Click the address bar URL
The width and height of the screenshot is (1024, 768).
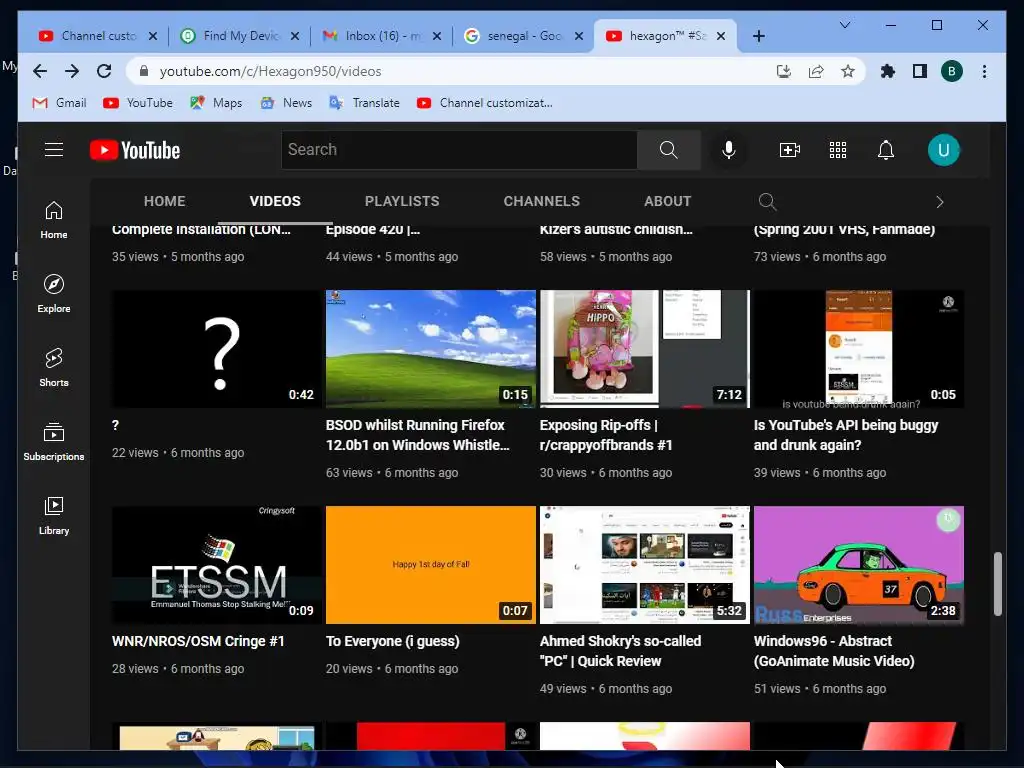(x=270, y=71)
